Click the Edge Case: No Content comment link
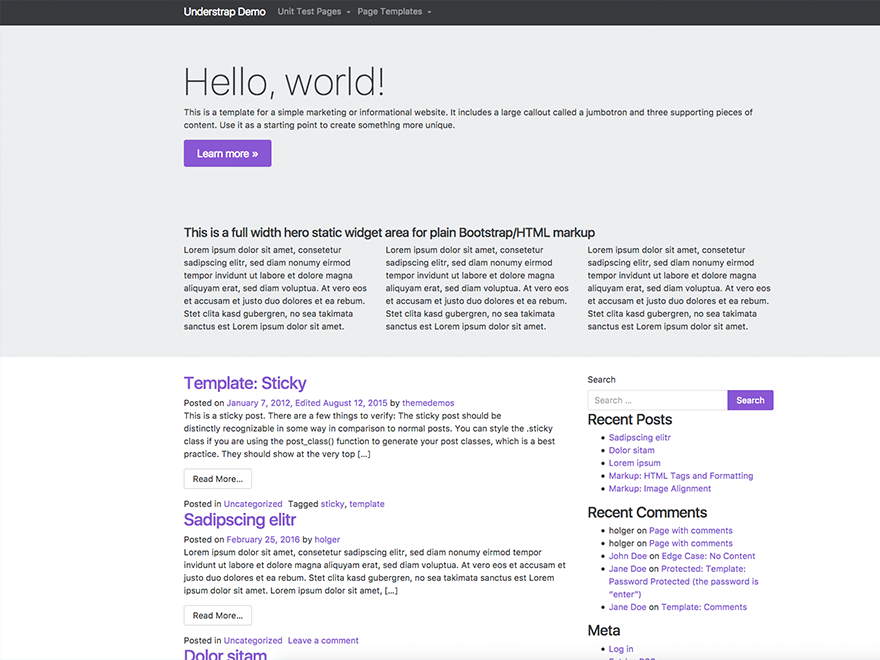 (708, 556)
